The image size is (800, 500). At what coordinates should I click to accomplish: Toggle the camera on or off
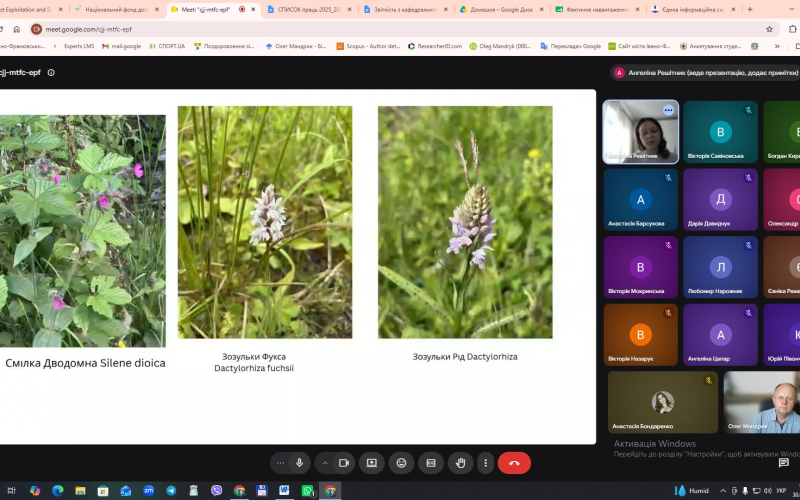pos(344,463)
